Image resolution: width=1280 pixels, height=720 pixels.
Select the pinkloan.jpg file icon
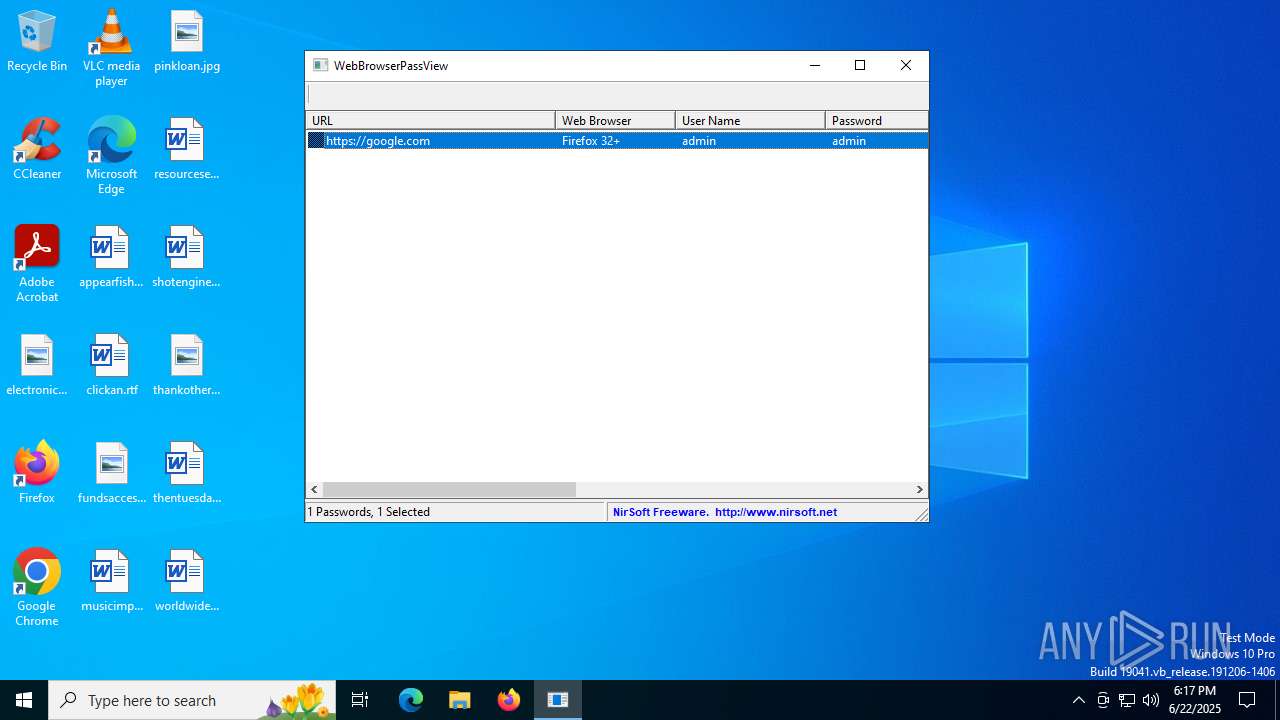[187, 41]
